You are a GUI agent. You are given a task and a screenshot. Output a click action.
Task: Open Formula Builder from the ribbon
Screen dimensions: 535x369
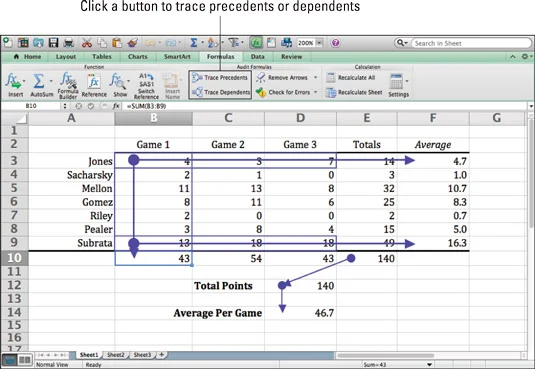pos(68,85)
